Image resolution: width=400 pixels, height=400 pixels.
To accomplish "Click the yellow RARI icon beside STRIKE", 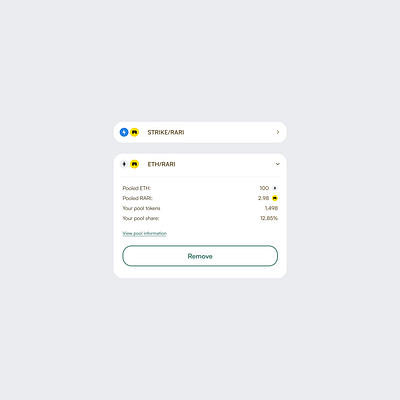I will point(134,132).
